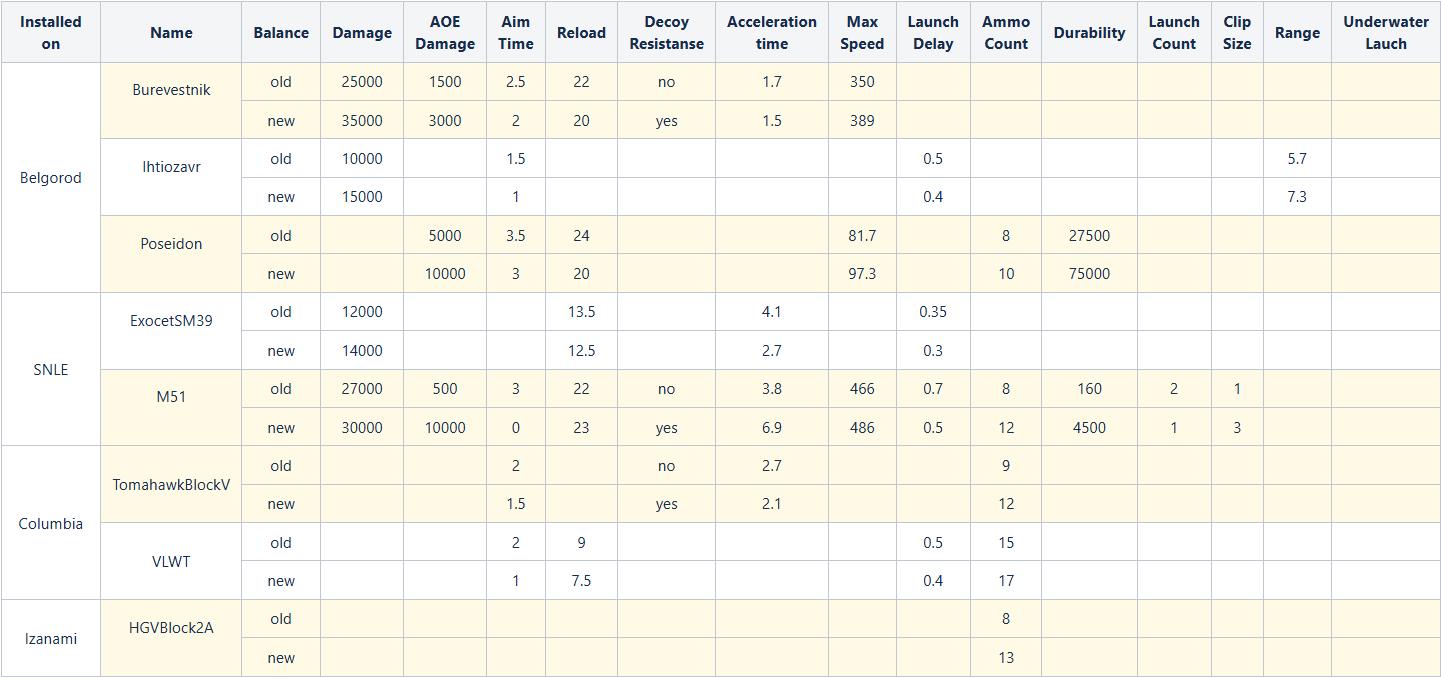Click ExocetSM39 reload value '13.5'
The width and height of the screenshot is (1441, 677).
(x=581, y=312)
